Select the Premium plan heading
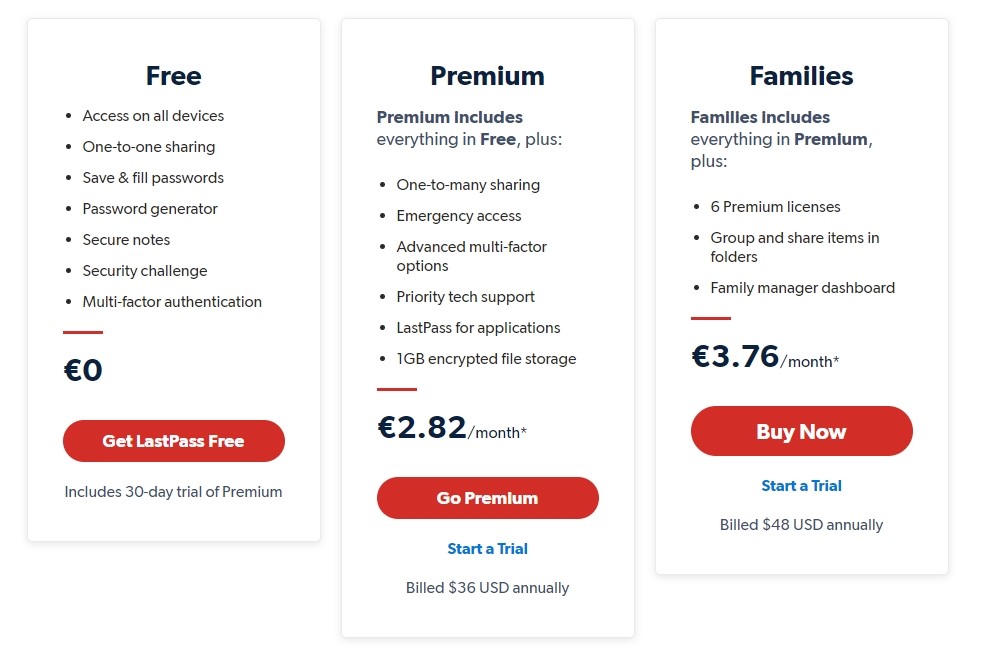The image size is (988, 657). (488, 76)
